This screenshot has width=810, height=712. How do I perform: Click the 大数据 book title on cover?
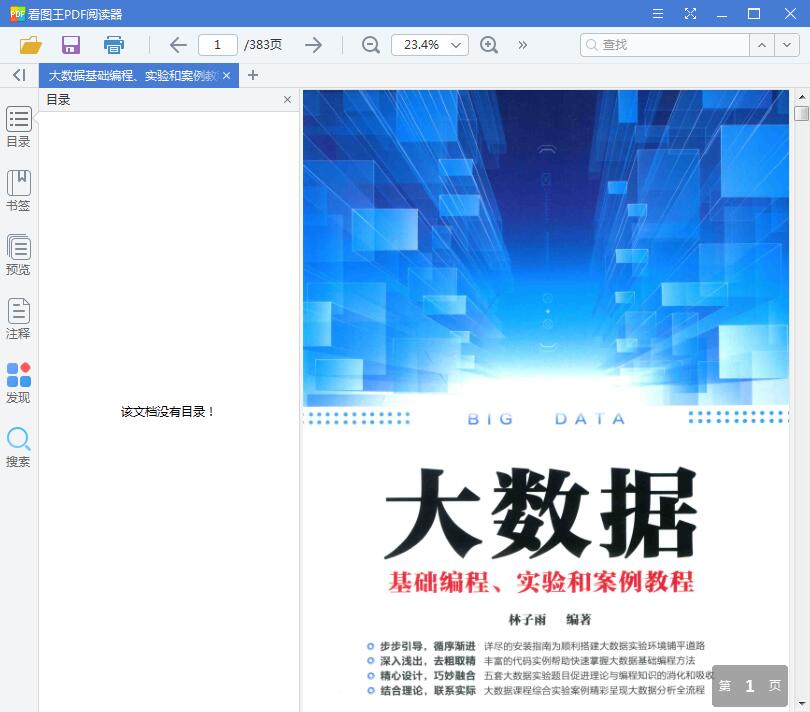tap(541, 513)
